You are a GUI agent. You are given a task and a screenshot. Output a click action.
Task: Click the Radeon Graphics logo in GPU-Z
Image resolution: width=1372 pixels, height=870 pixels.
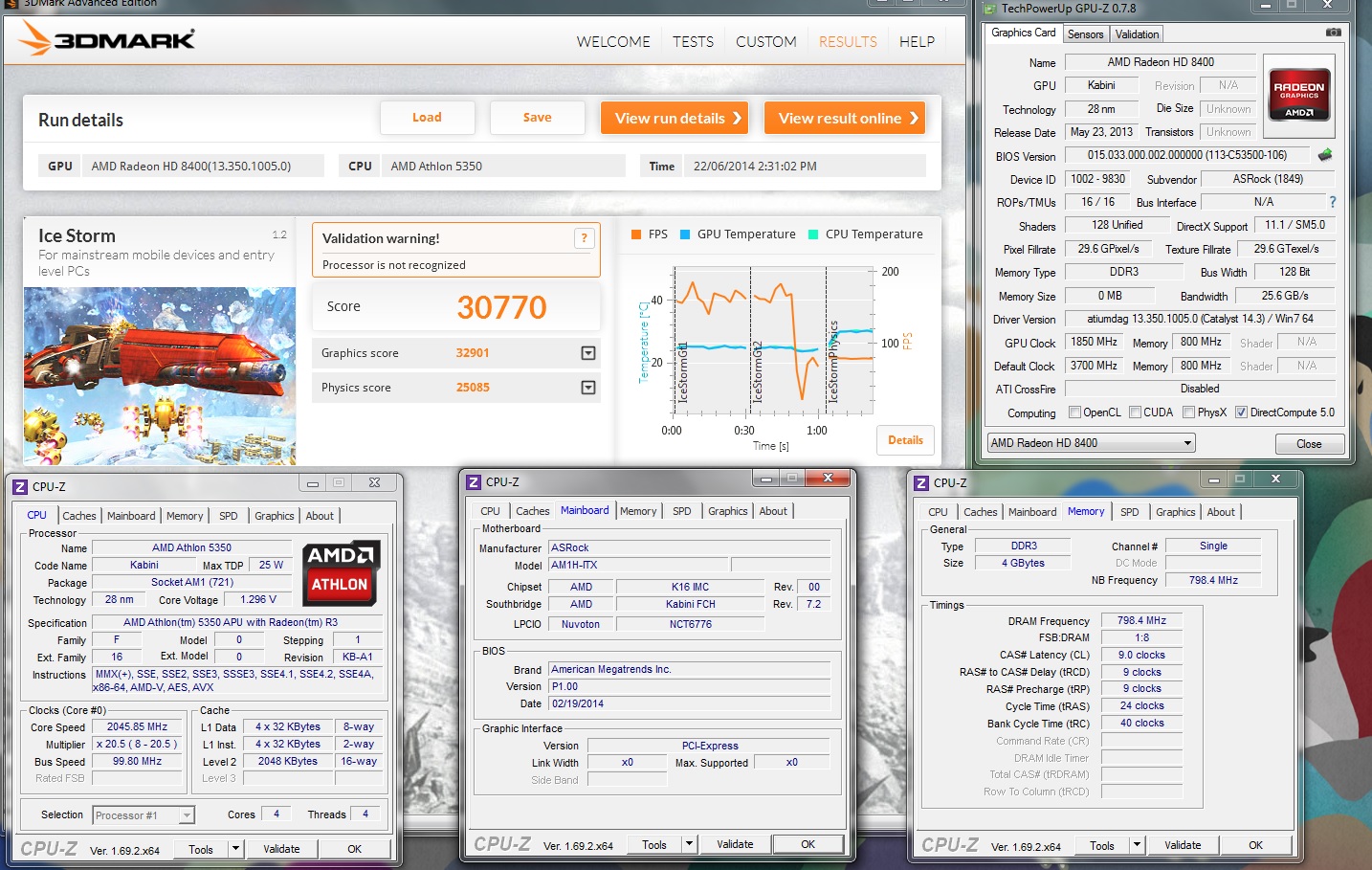[1299, 94]
